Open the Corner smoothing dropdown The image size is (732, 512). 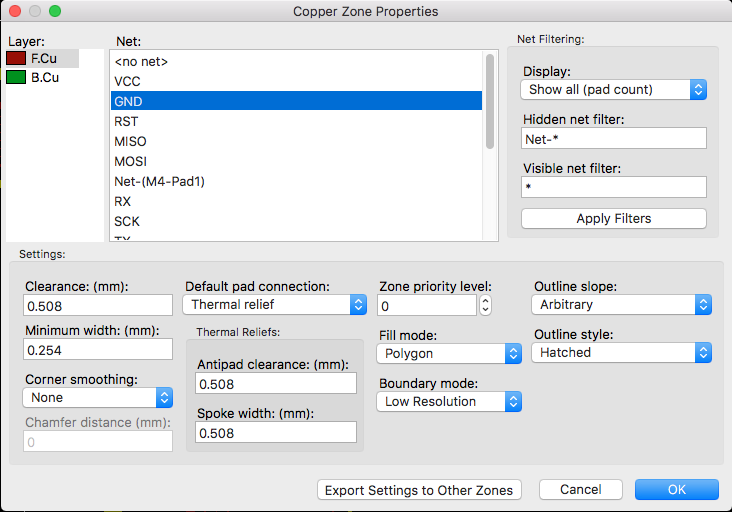(97, 397)
